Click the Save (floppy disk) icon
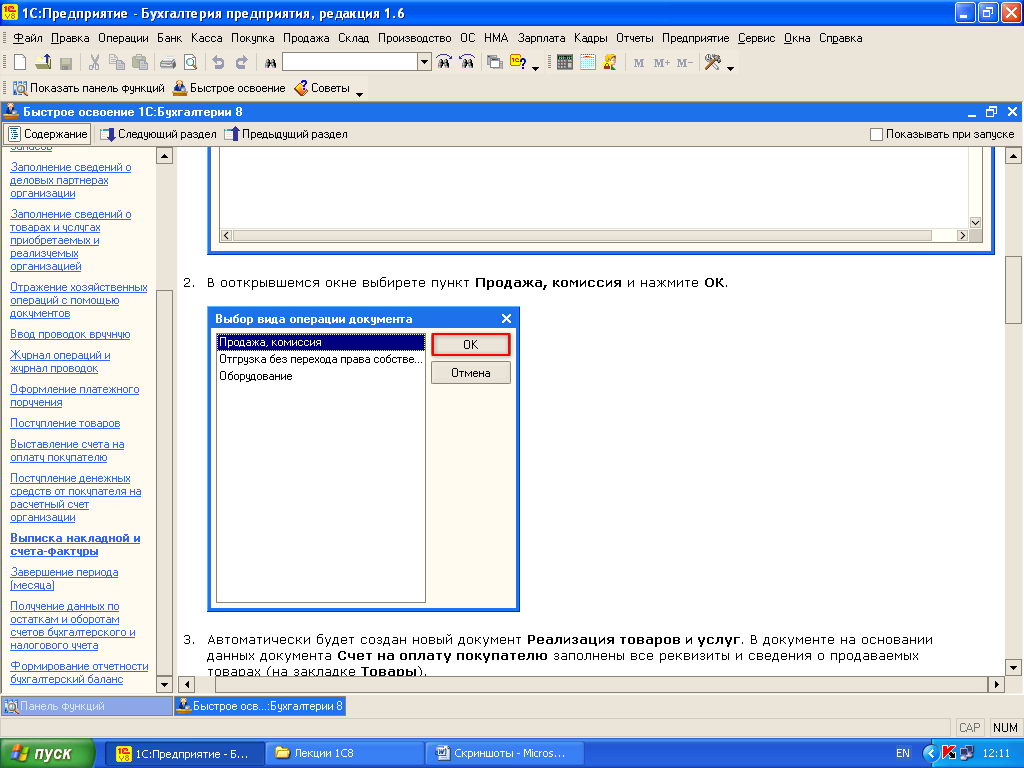 click(65, 63)
